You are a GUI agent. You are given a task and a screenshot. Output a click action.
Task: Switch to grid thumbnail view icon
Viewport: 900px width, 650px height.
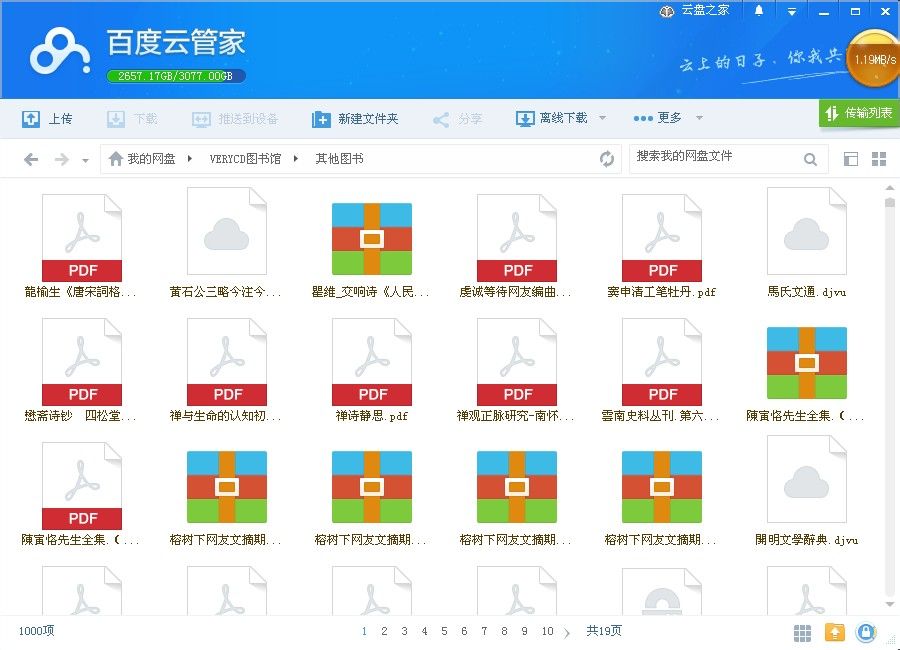(x=879, y=159)
